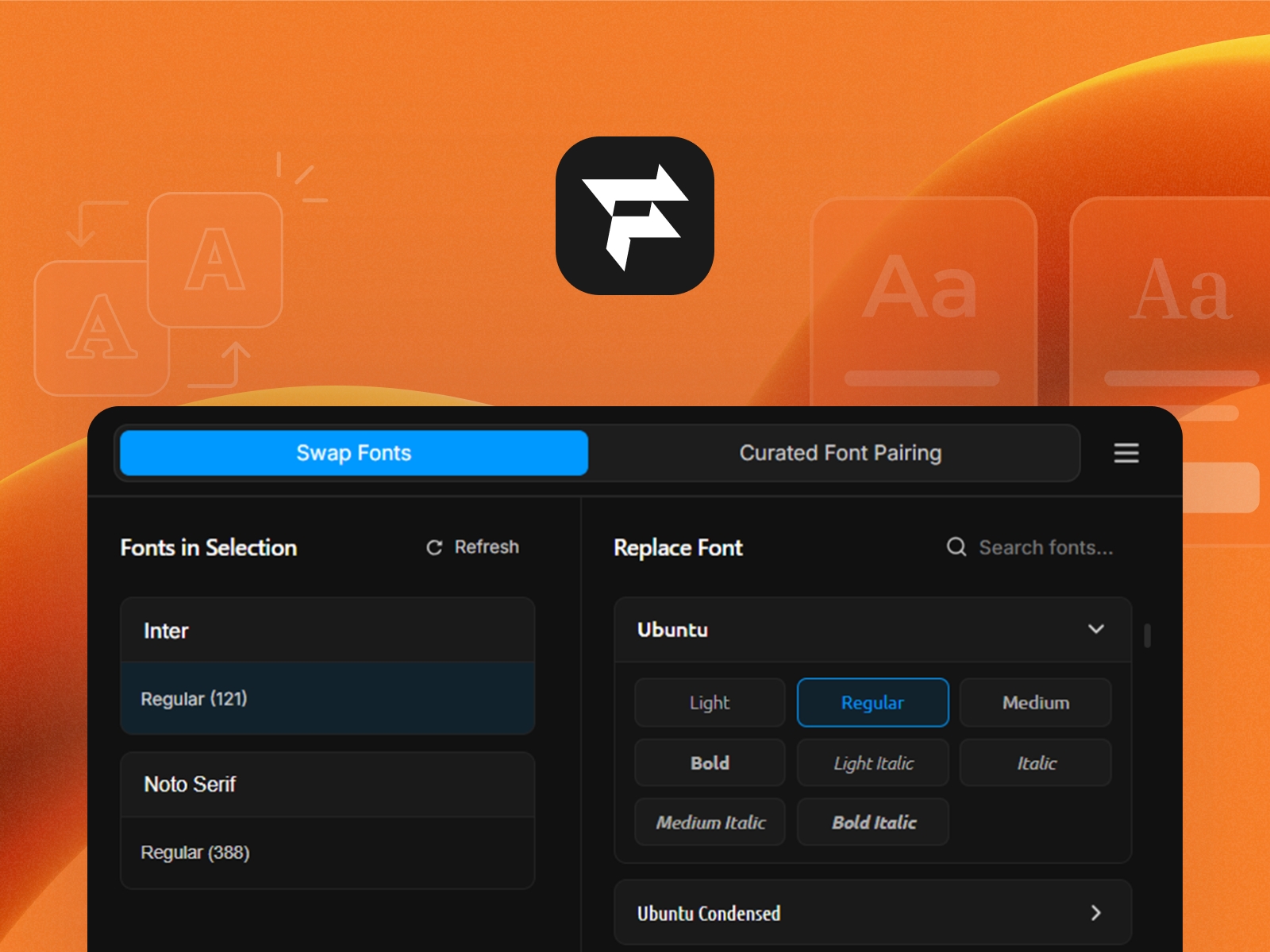Enable the Medium Italic style option
Image resolution: width=1270 pixels, height=952 pixels.
pyautogui.click(x=710, y=822)
